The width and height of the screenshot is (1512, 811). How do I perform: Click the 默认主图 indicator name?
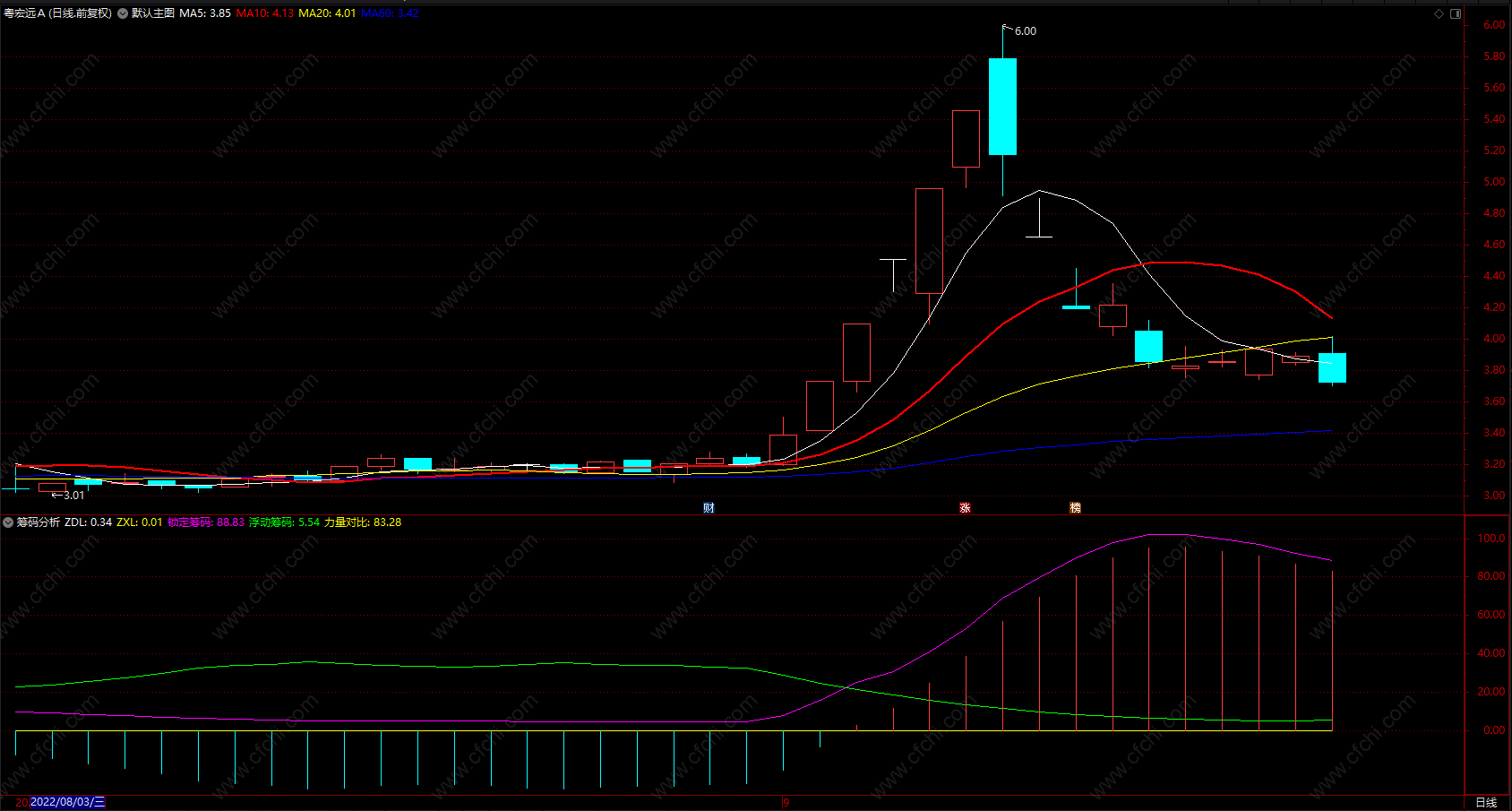[x=153, y=13]
